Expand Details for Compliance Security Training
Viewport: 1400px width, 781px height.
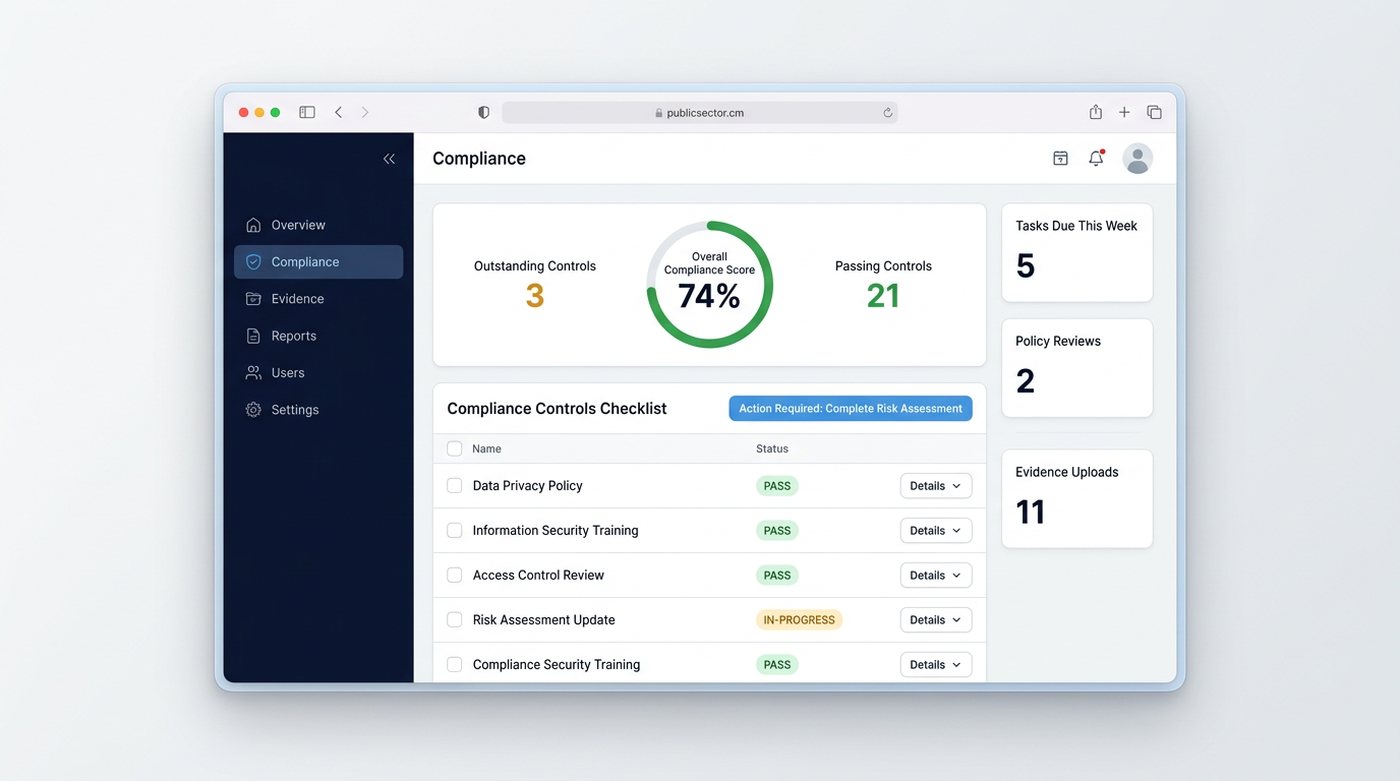pyautogui.click(x=936, y=665)
